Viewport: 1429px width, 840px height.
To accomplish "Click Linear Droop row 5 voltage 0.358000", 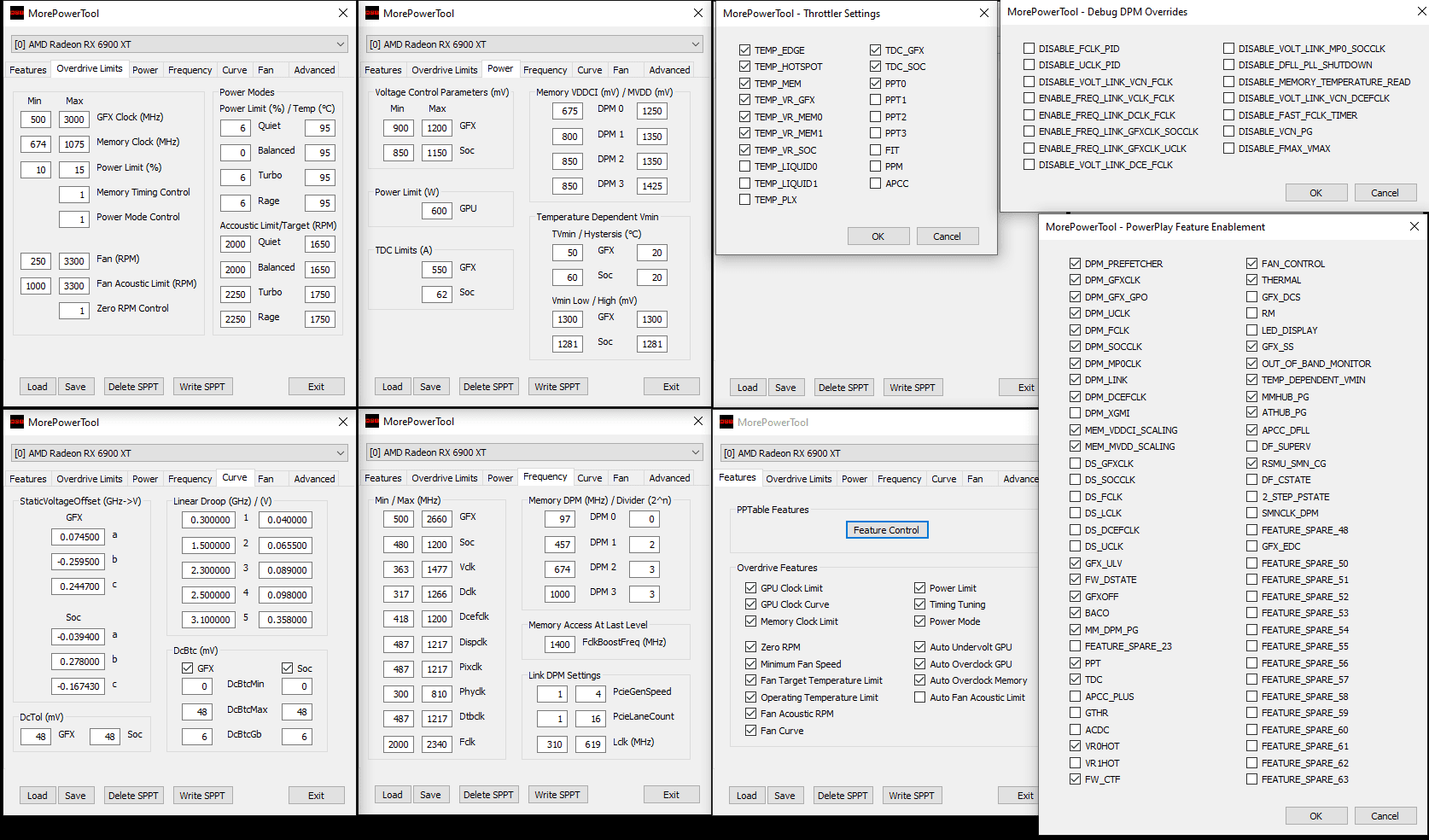I will click(x=286, y=620).
